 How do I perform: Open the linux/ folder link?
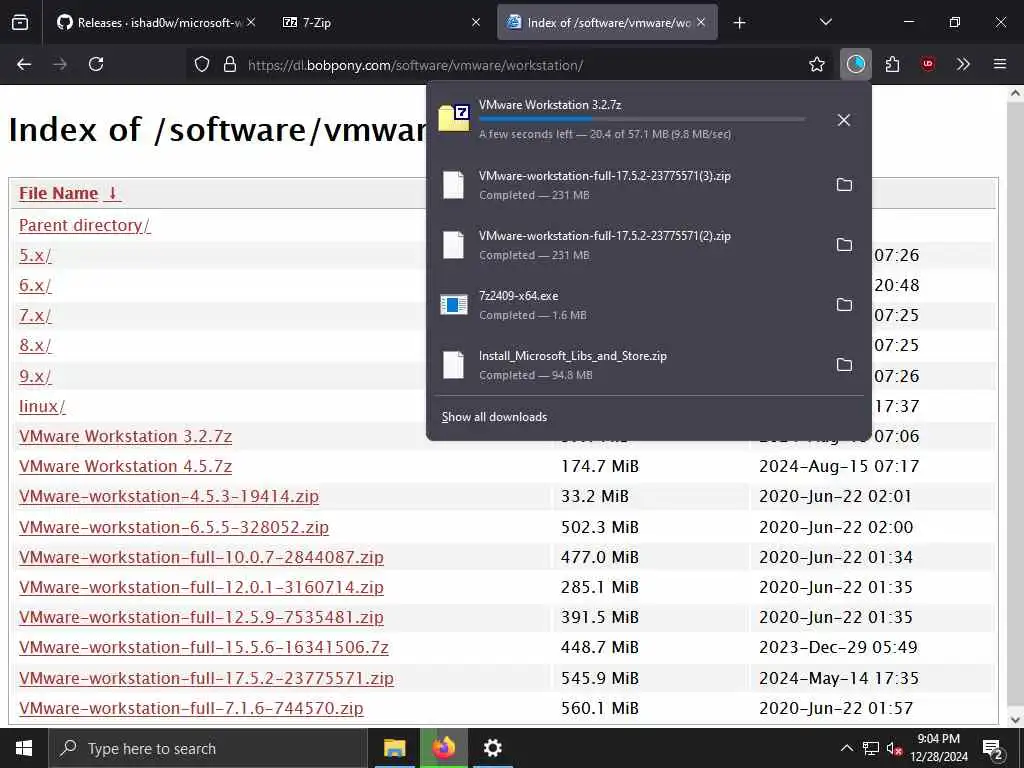pyautogui.click(x=42, y=406)
